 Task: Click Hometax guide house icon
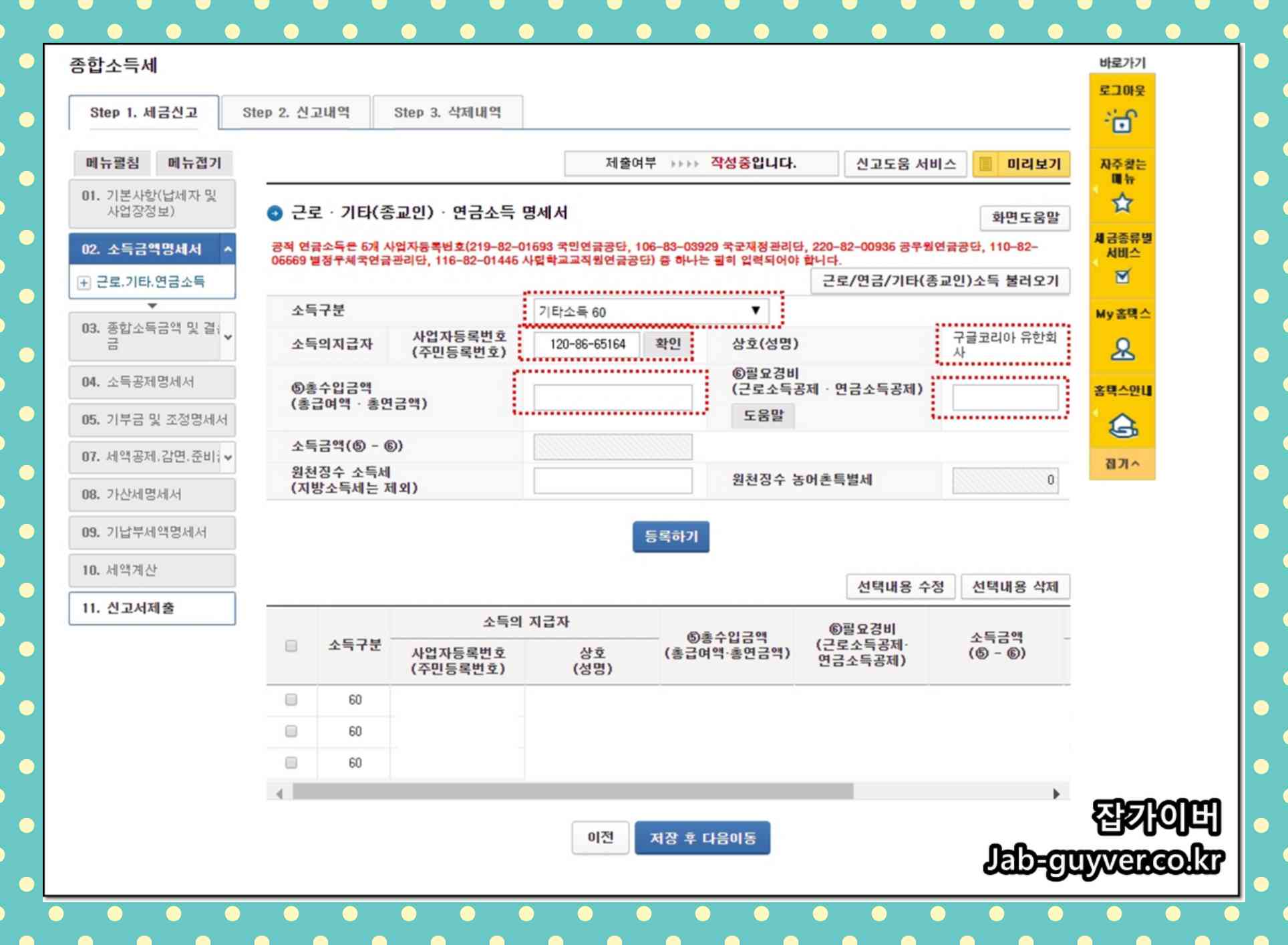pyautogui.click(x=1122, y=425)
